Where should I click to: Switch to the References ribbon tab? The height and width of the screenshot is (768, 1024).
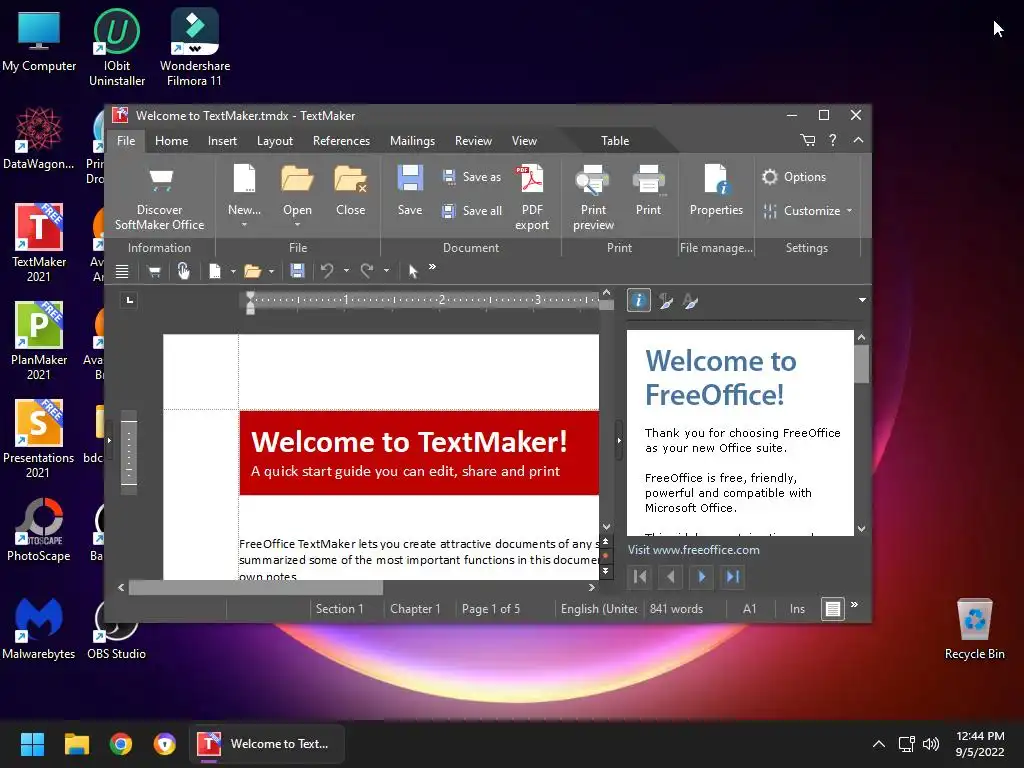(341, 141)
